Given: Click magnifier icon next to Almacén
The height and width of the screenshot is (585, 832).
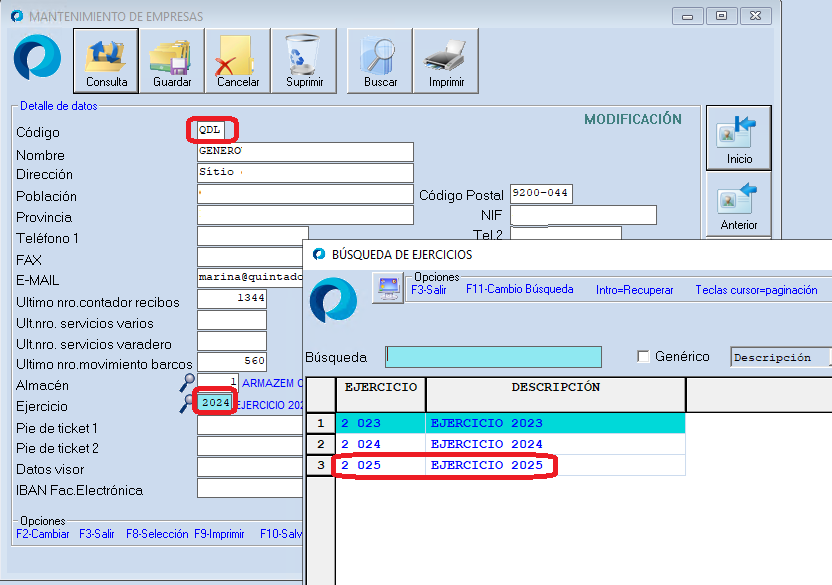Looking at the screenshot, I should 187,383.
